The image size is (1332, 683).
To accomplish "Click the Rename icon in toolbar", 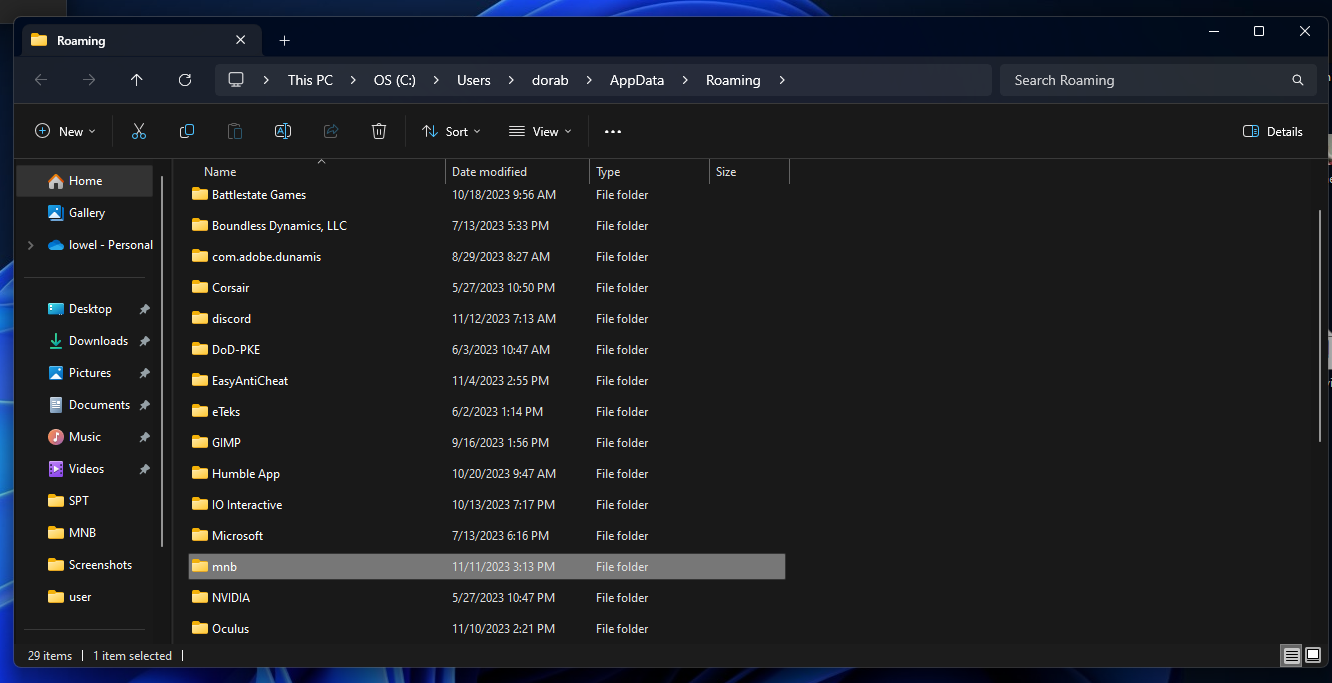I will 283,131.
